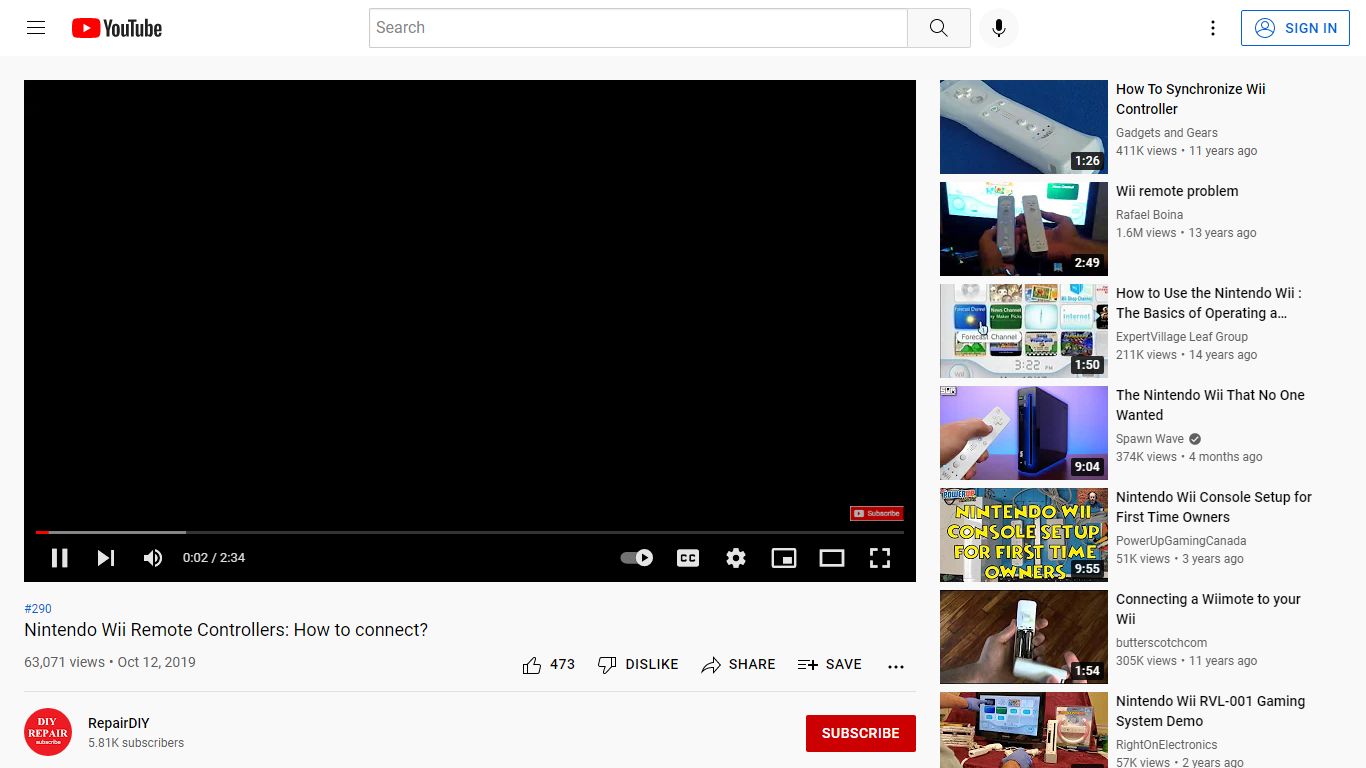Click the Subscribe watermark in video
Screen dimensions: 1366x768
point(877,513)
